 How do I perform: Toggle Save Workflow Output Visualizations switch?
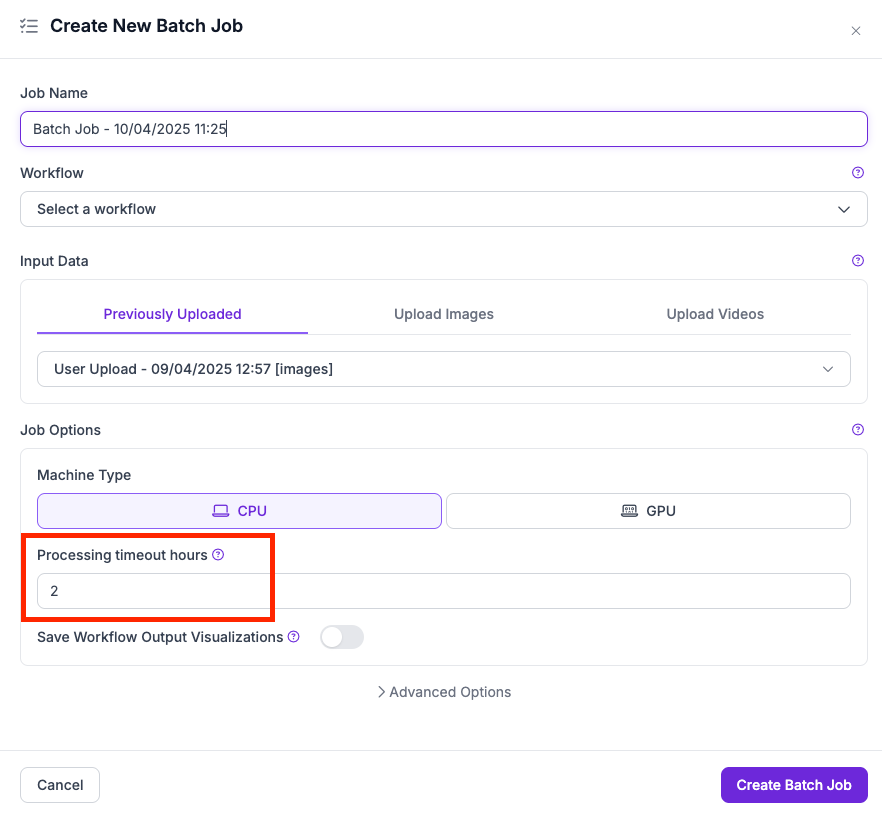tap(341, 637)
